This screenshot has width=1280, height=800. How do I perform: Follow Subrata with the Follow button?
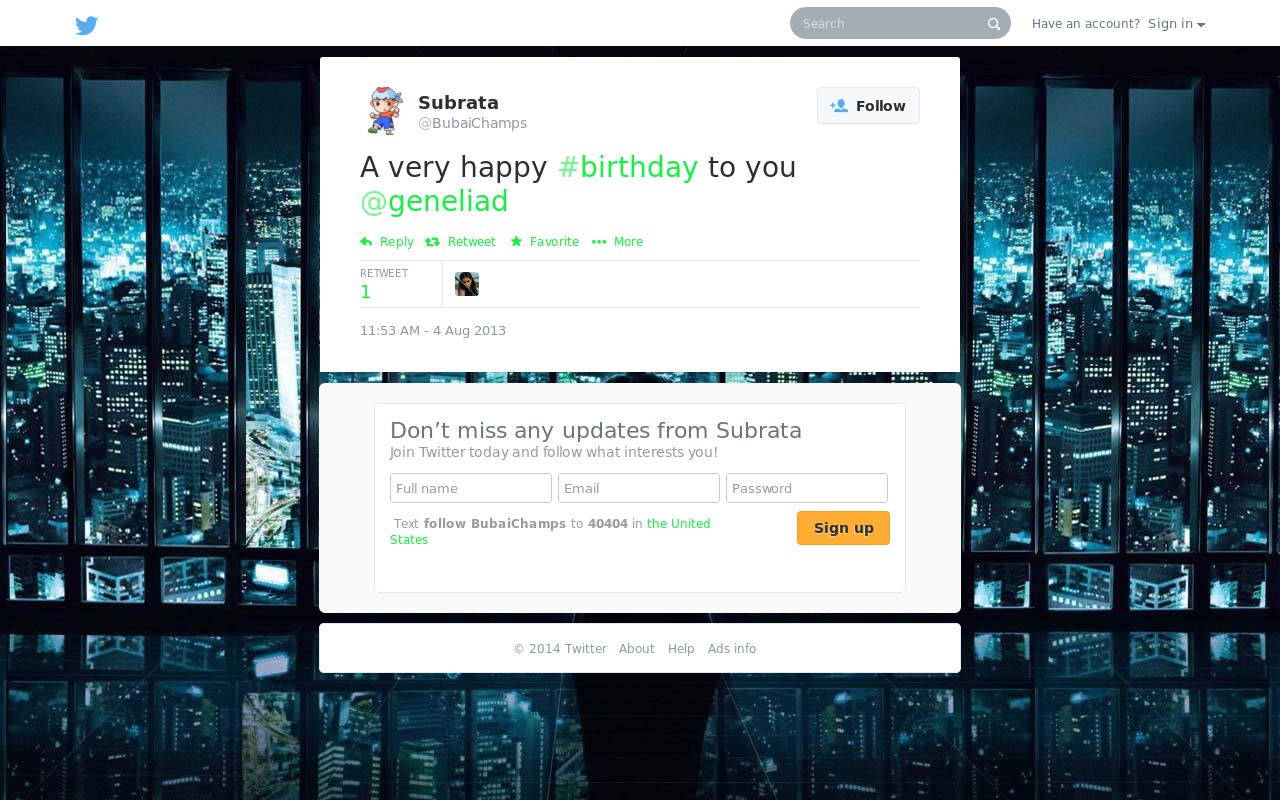[868, 106]
